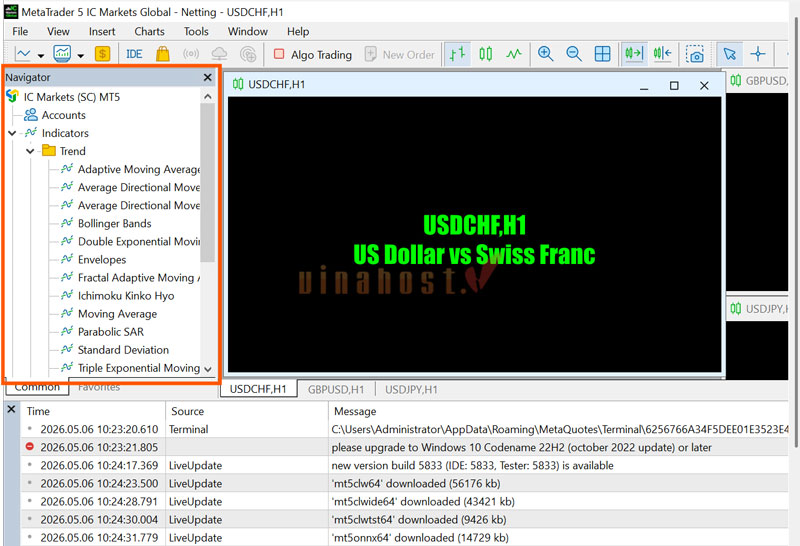
Task: Zoom out the chart with magnifier minus
Action: (x=574, y=54)
